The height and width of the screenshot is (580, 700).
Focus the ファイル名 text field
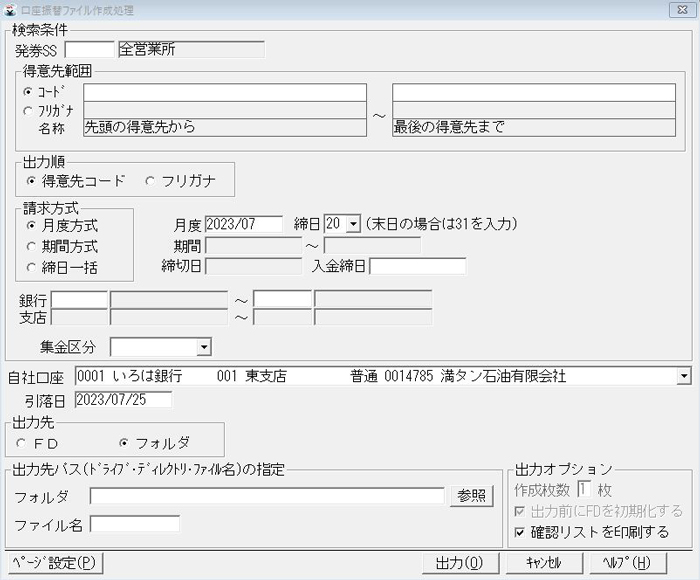pos(135,524)
